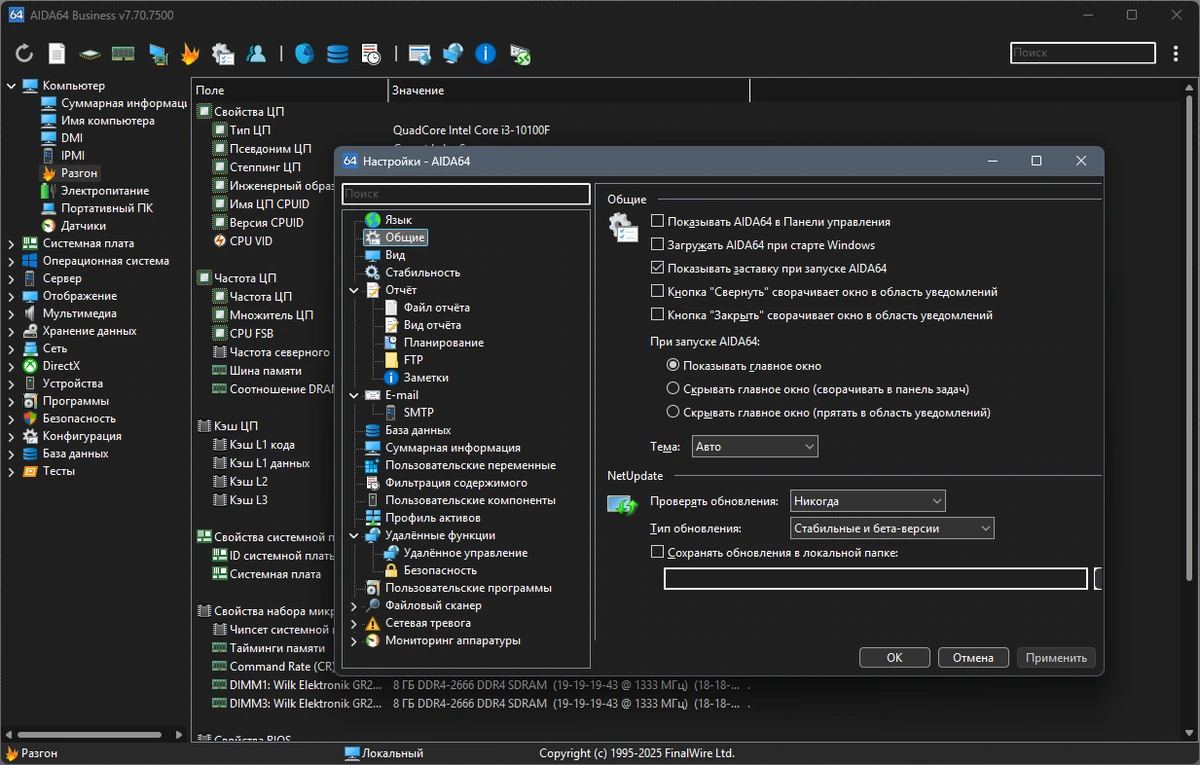Open the "Проверять обновления" Никогда dropdown
The image size is (1200, 765).
[x=867, y=501]
